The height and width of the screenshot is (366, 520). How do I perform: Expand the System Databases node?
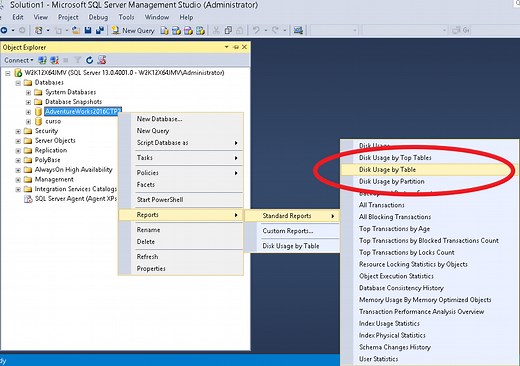[28, 93]
